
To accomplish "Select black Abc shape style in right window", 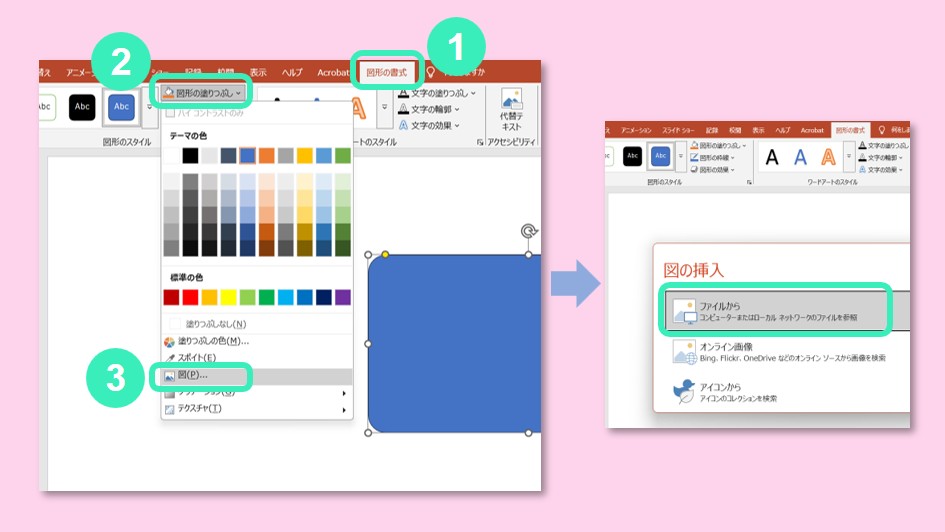I will point(632,155).
